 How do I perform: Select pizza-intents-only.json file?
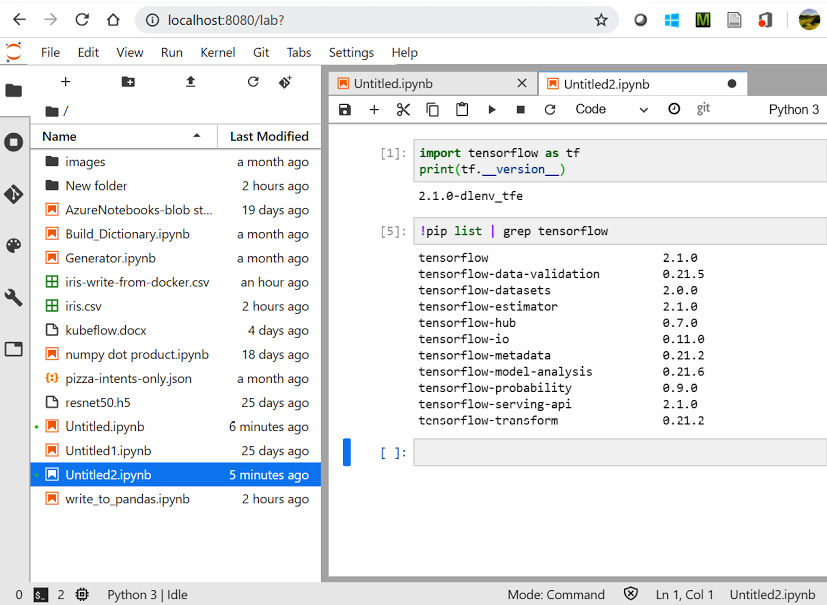point(176,379)
